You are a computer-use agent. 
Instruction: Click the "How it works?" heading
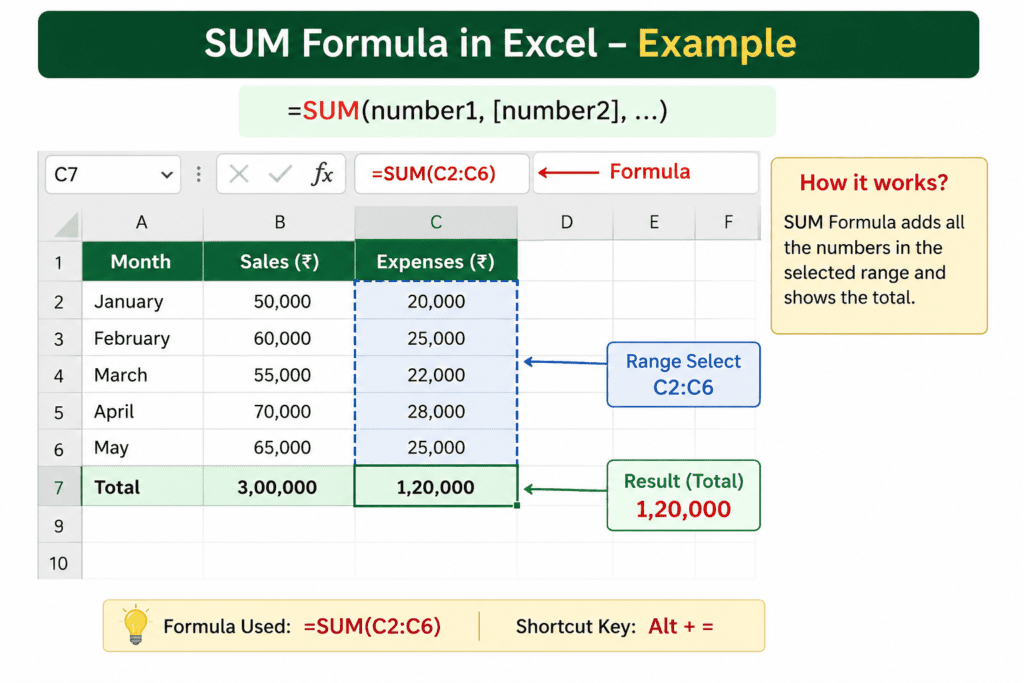point(874,183)
